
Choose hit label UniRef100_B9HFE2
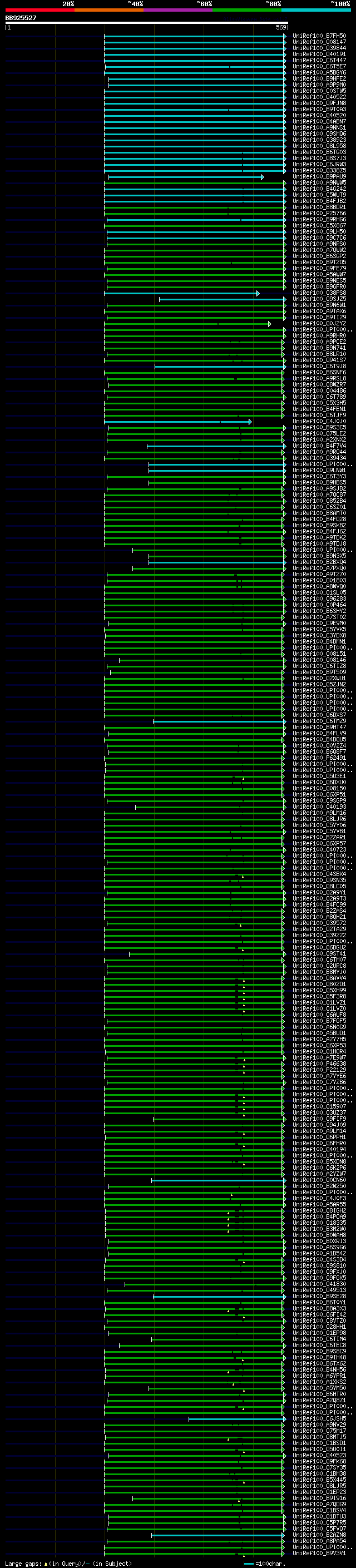click(319, 78)
